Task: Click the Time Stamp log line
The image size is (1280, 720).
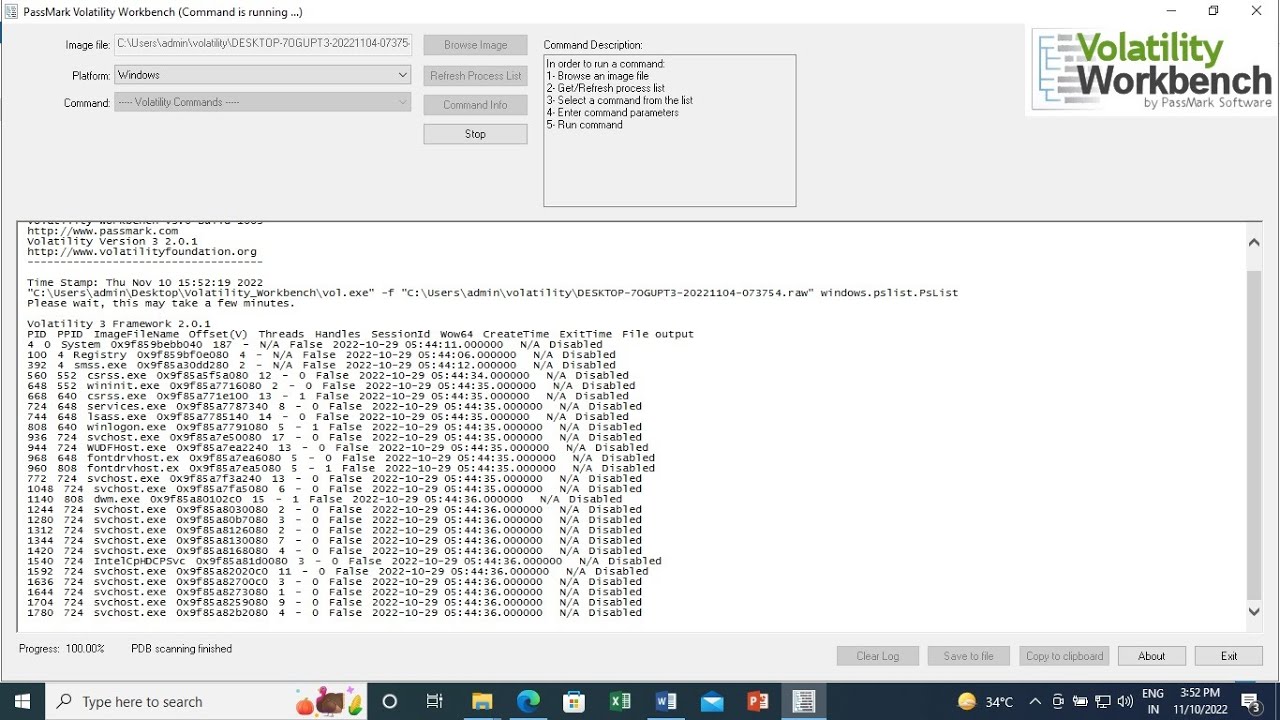Action: (145, 283)
